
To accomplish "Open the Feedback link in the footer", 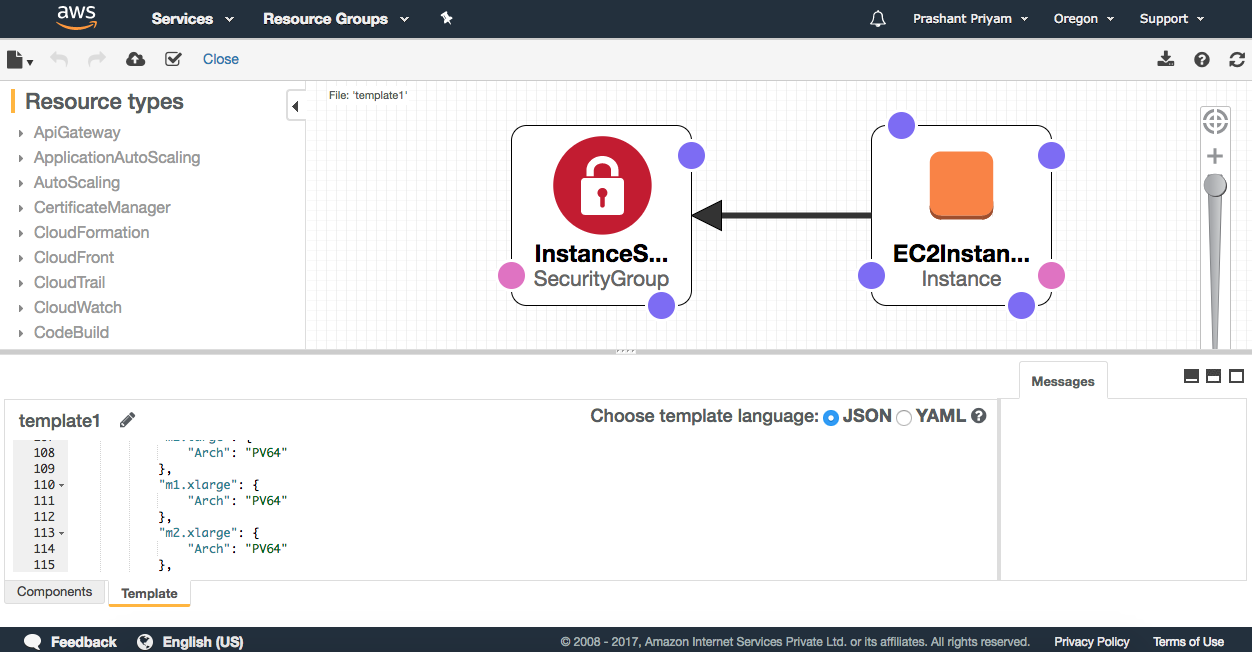I will pyautogui.click(x=71, y=641).
